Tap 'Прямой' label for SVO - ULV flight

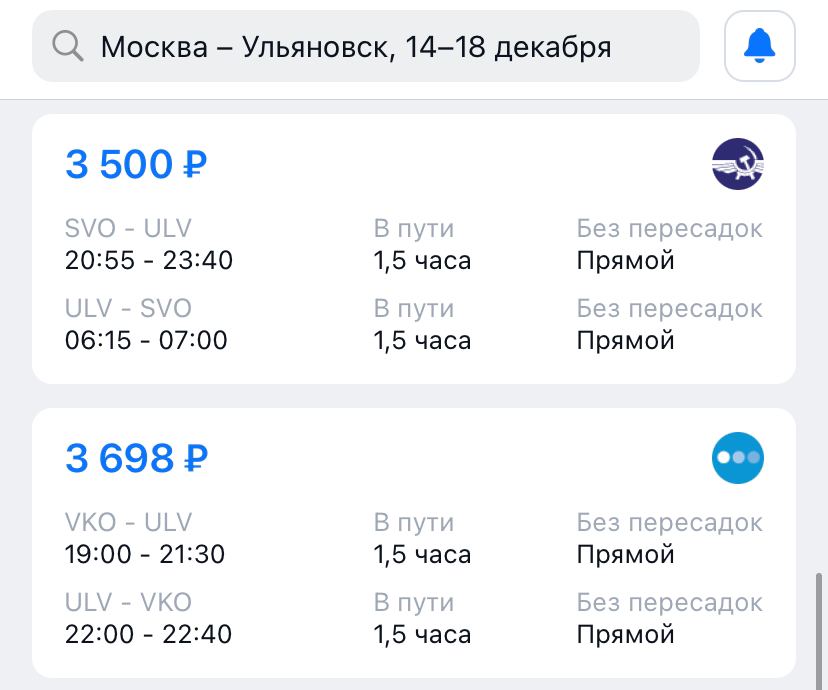point(625,261)
